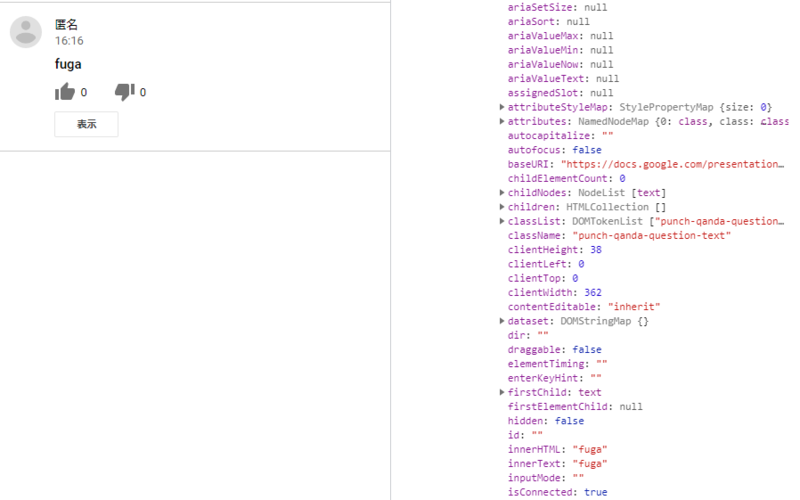Click the thumbs down icon
The image size is (800, 500).
coord(124,92)
